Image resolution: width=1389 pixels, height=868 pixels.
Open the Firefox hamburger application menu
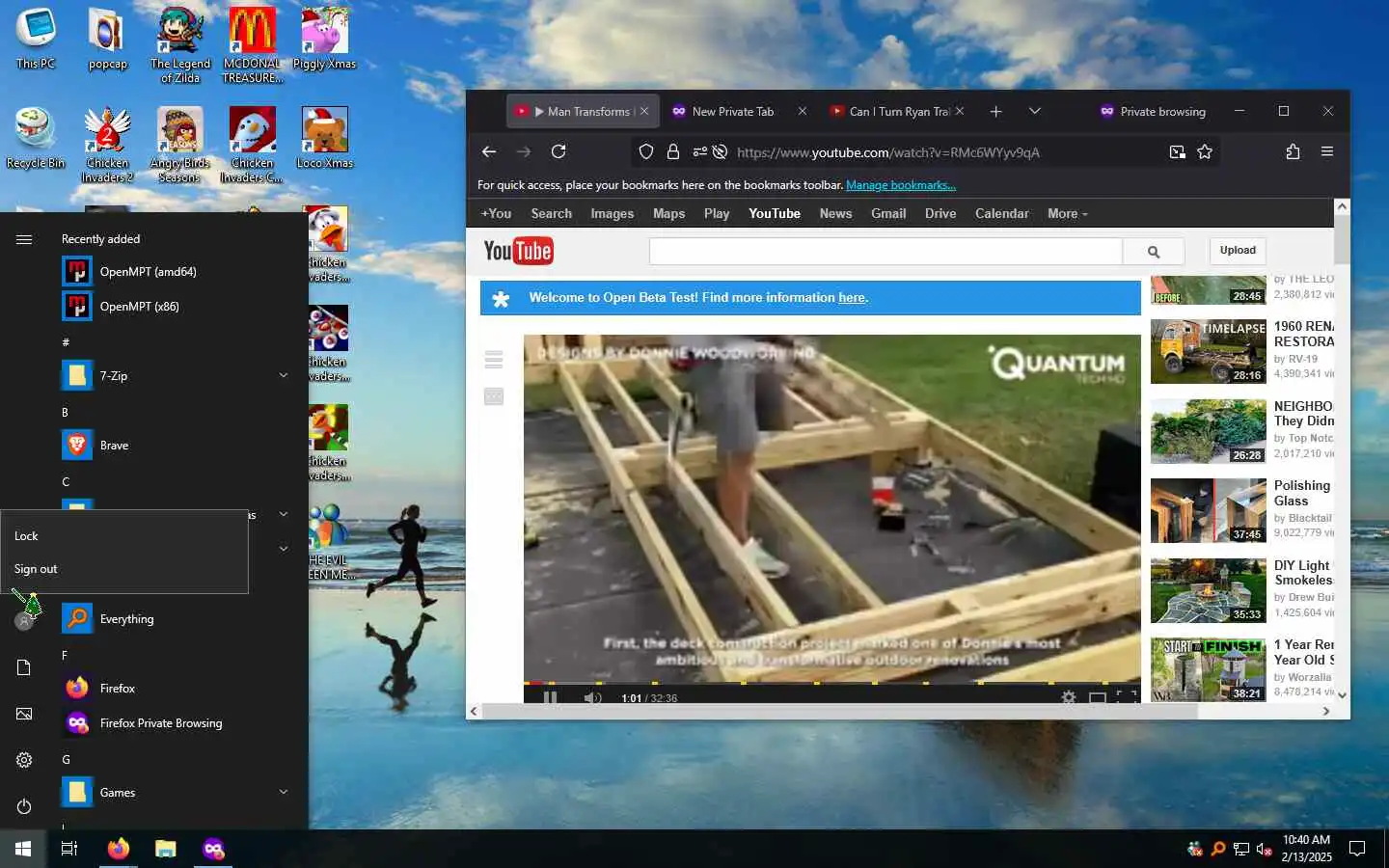(x=1327, y=151)
